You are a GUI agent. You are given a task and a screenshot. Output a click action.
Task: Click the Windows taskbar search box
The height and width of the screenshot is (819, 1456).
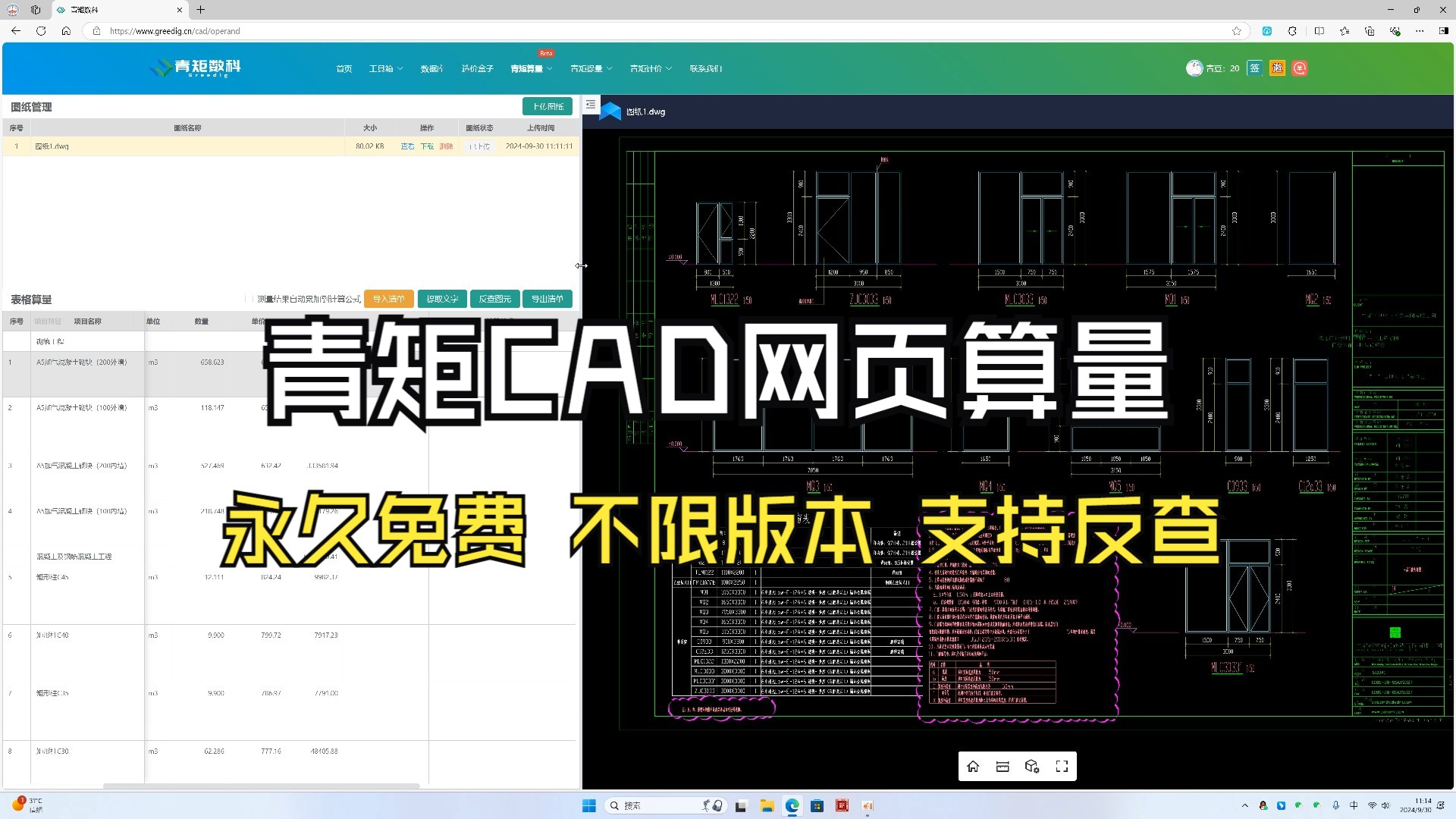click(x=666, y=805)
